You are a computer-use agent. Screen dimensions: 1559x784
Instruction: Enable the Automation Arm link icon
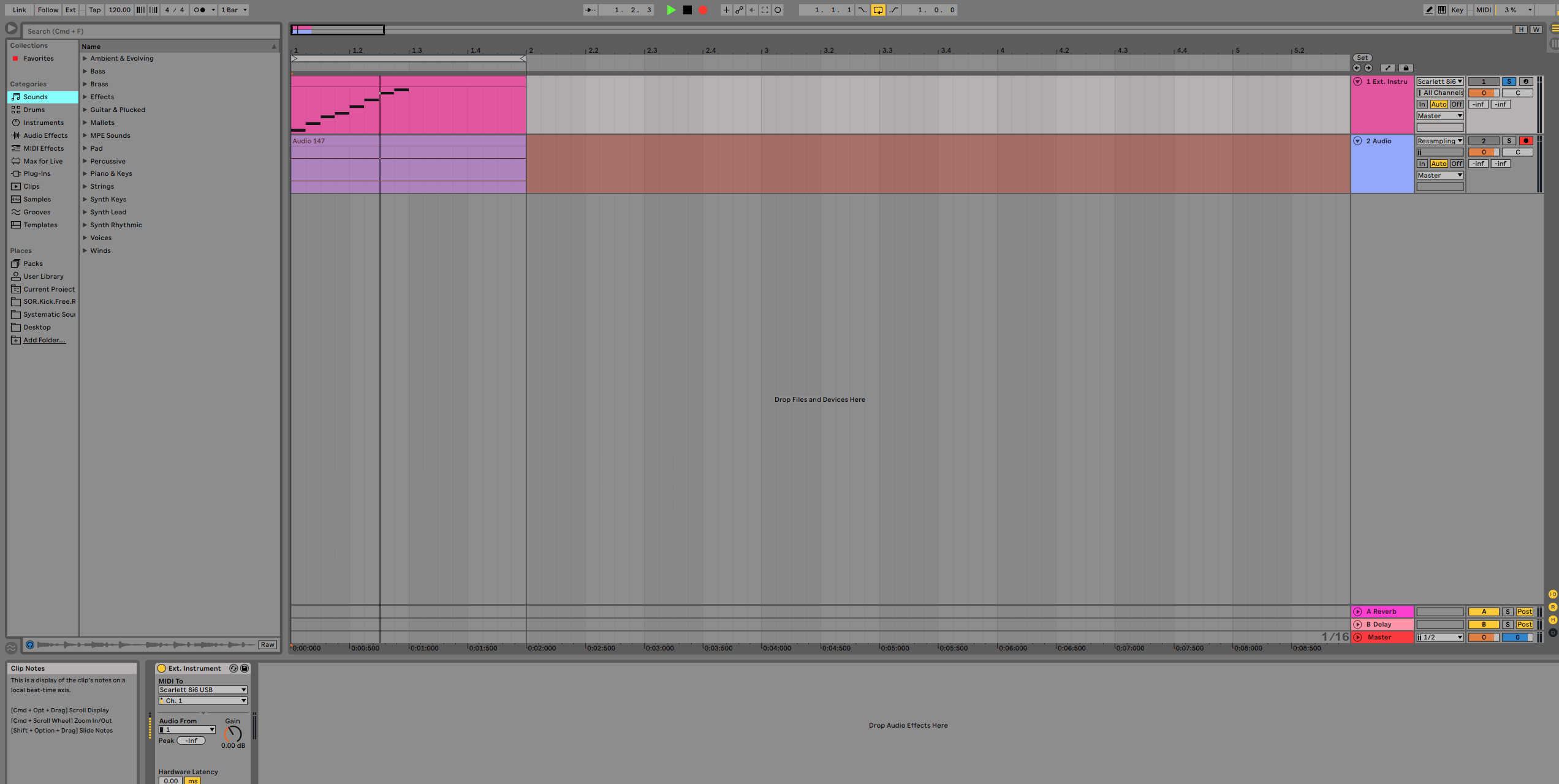739,10
